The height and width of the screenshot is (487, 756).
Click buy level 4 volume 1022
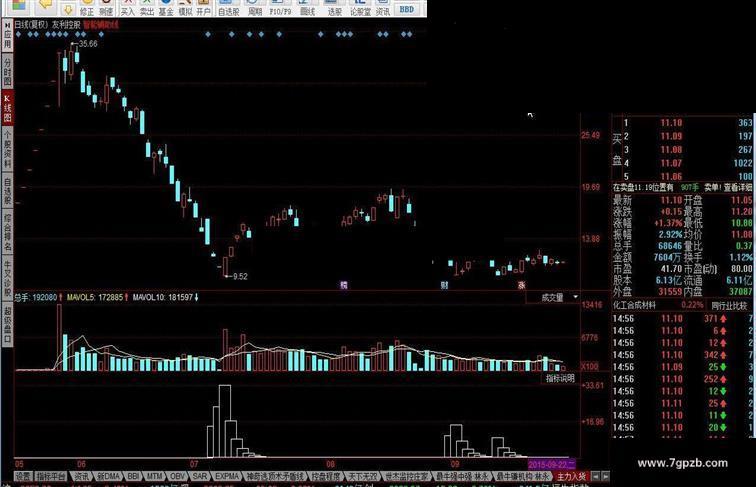click(742, 163)
